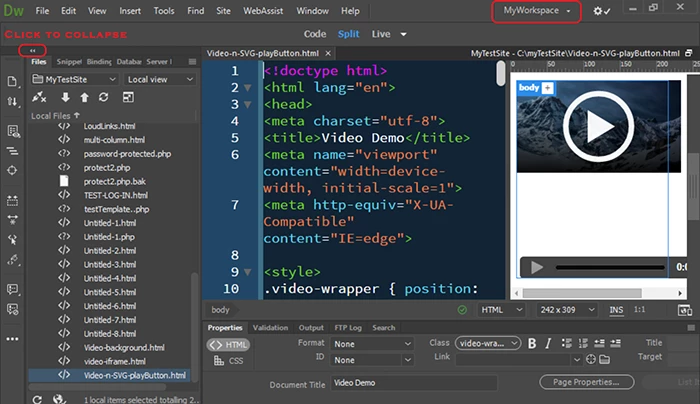The height and width of the screenshot is (404, 700).
Task: Click the refresh icon at Files panel bottom
Action: [x=37, y=400]
